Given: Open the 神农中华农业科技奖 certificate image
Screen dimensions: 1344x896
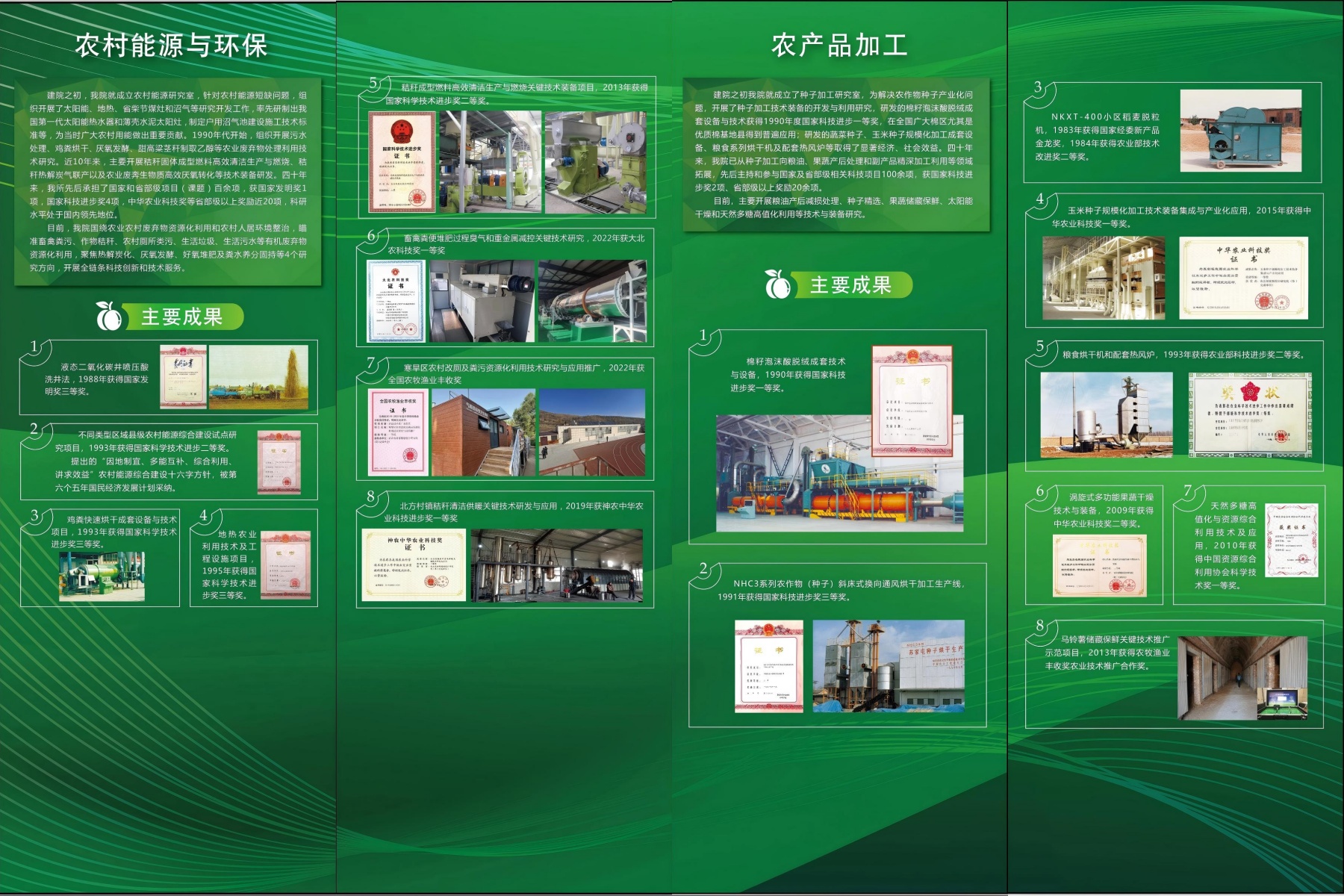Looking at the screenshot, I should click(414, 564).
